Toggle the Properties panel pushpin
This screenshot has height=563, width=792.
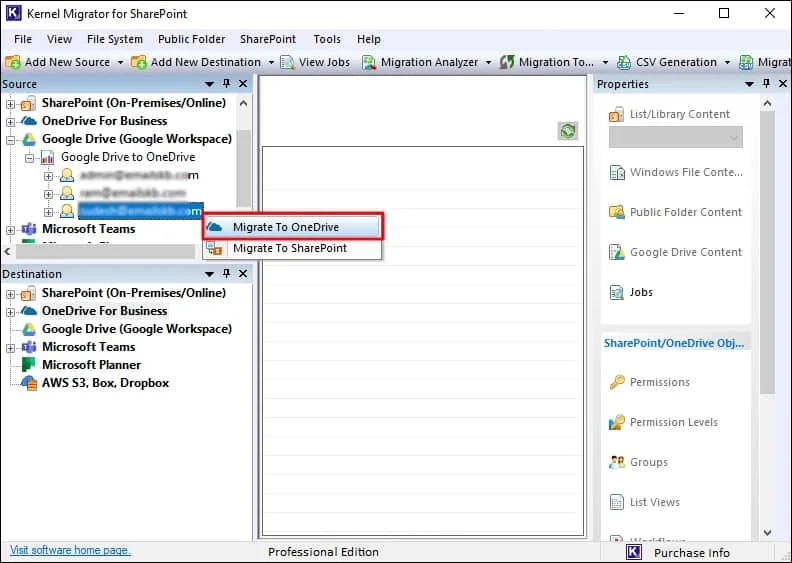(766, 83)
